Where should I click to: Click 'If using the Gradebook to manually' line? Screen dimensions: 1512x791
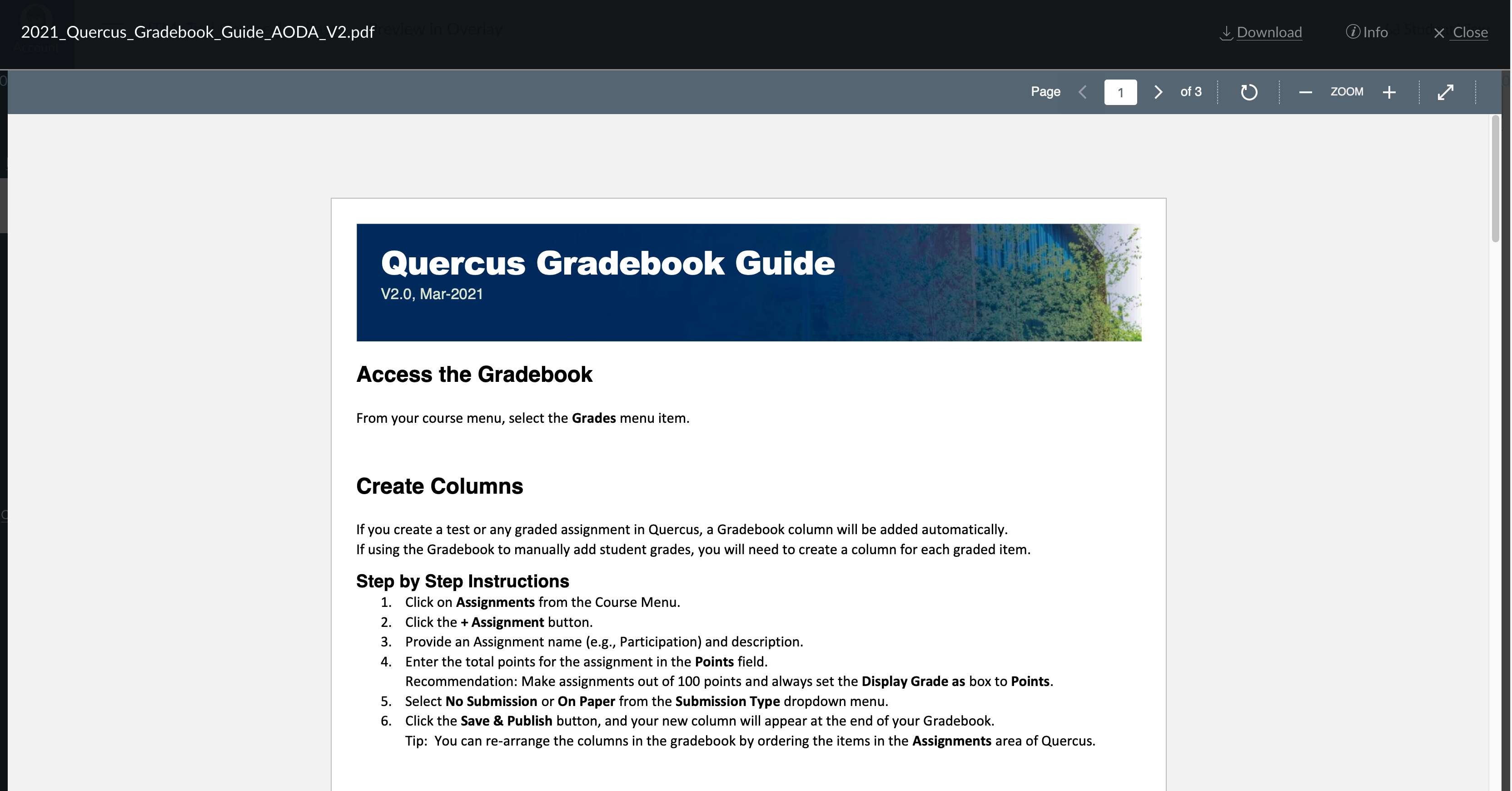pos(693,550)
